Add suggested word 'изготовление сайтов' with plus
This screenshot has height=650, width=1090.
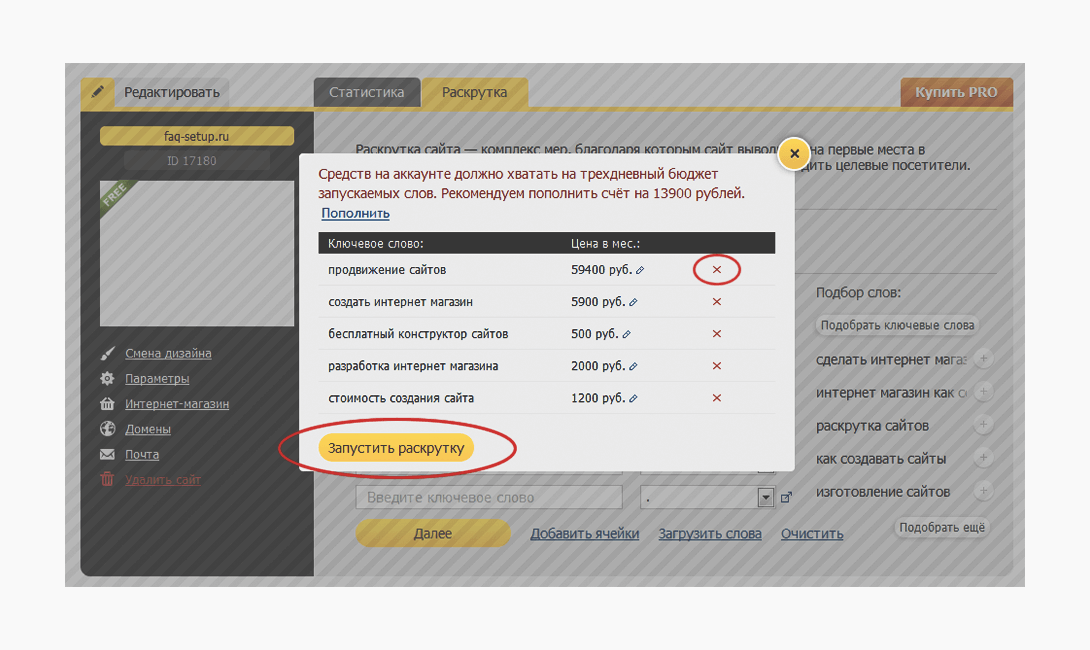[x=983, y=491]
